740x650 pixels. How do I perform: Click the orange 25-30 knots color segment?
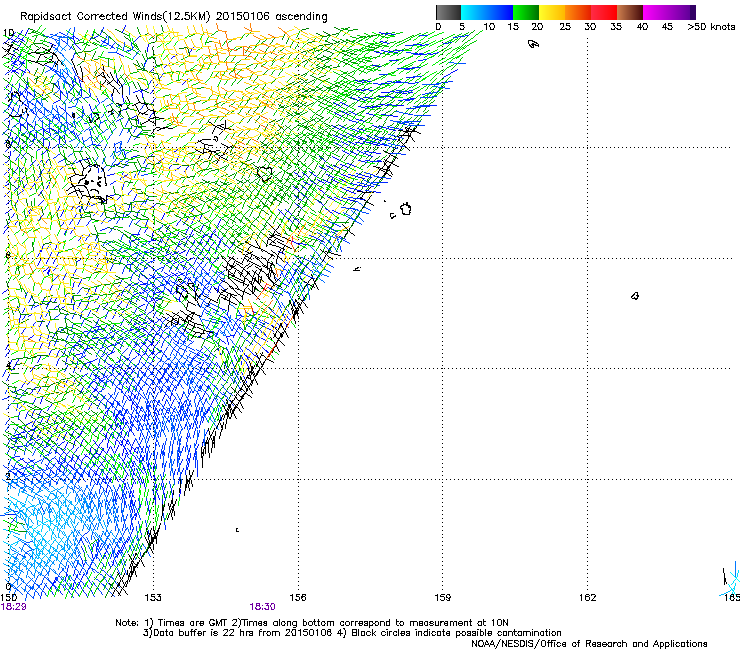click(578, 12)
